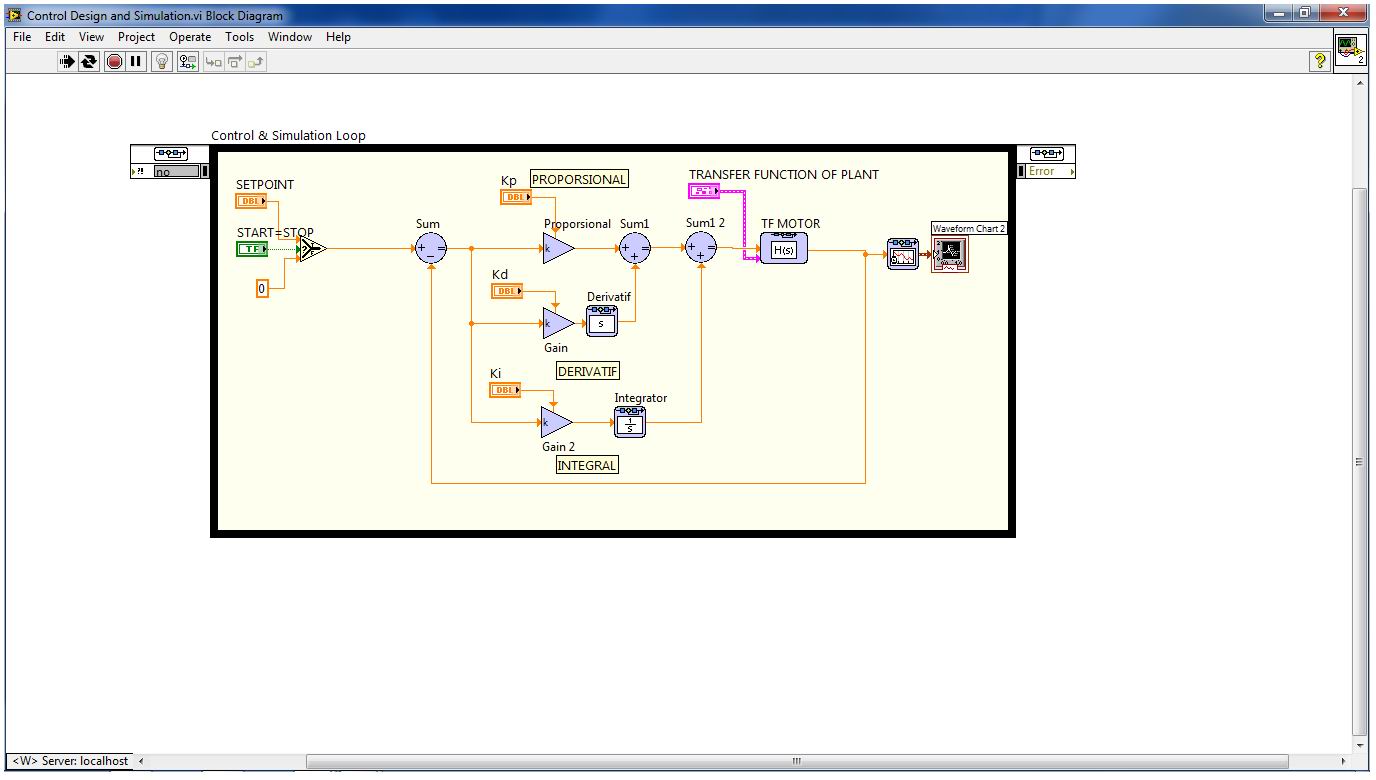This screenshot has height=780, width=1376.
Task: Click the INTEGRAL label box
Action: pyautogui.click(x=587, y=465)
